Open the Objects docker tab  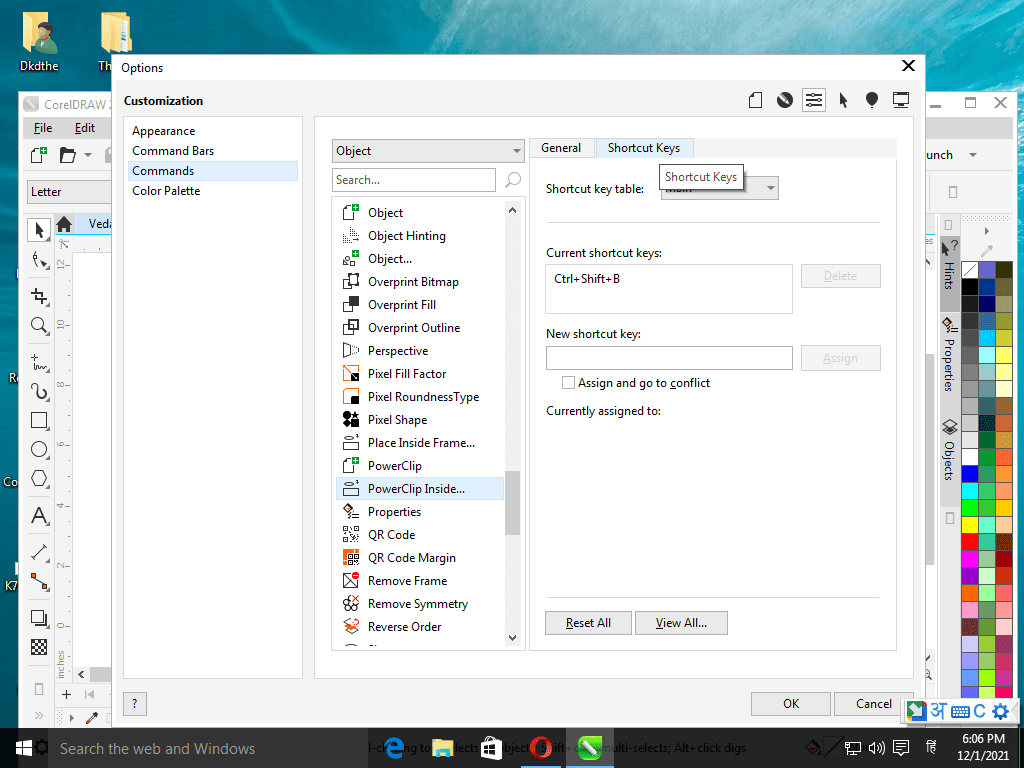point(949,451)
